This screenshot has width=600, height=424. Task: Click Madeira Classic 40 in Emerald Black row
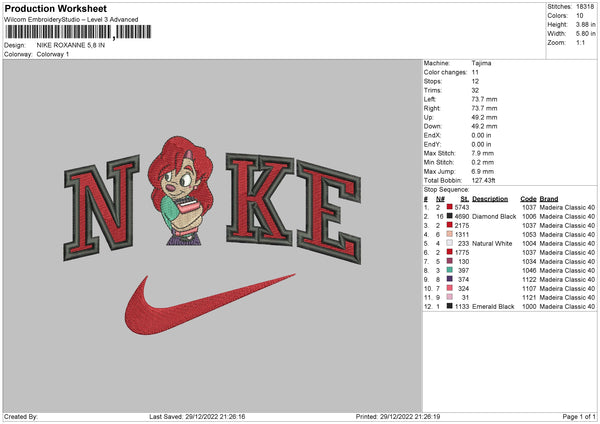[567, 307]
